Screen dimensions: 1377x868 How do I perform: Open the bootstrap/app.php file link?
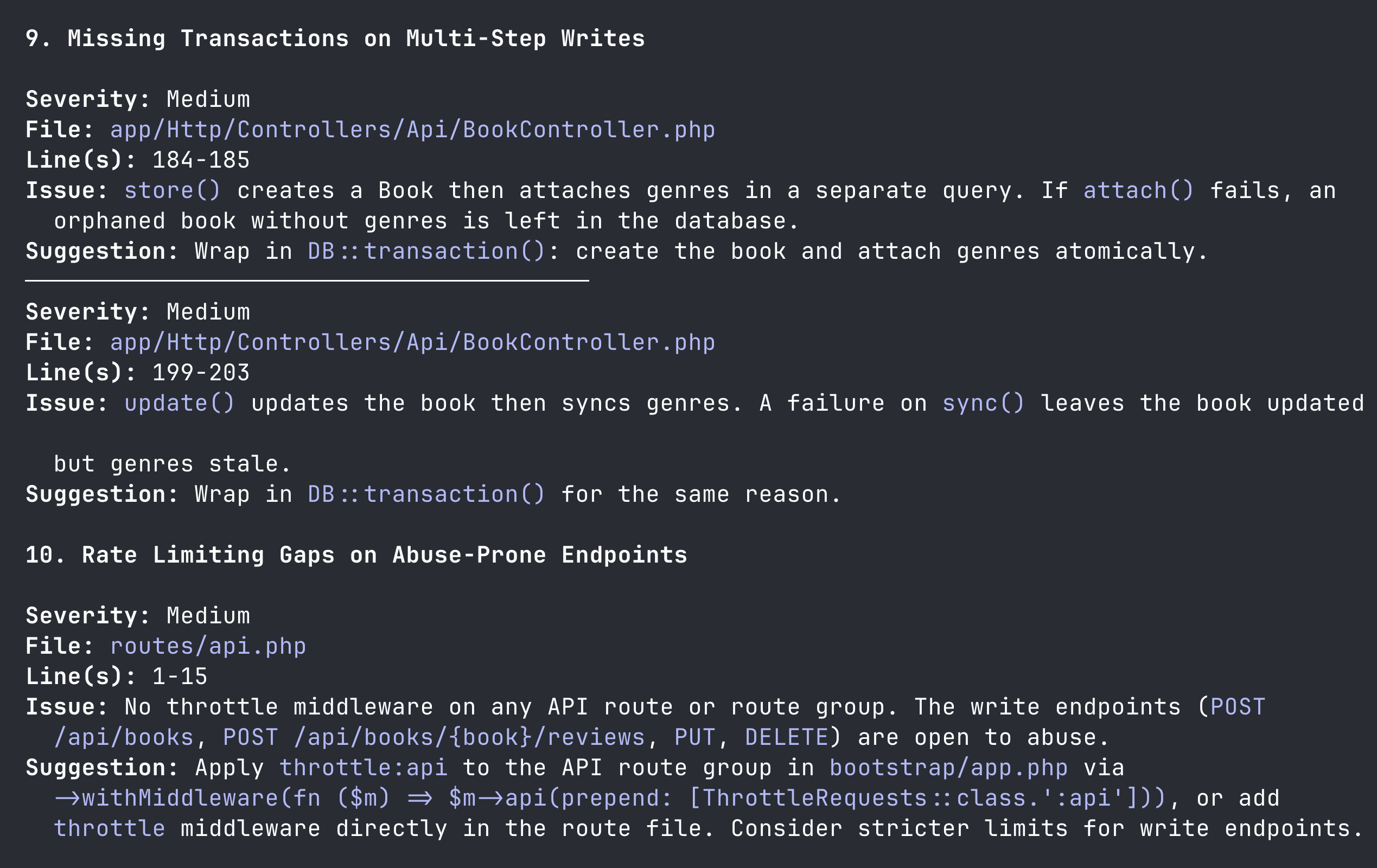pos(948,768)
